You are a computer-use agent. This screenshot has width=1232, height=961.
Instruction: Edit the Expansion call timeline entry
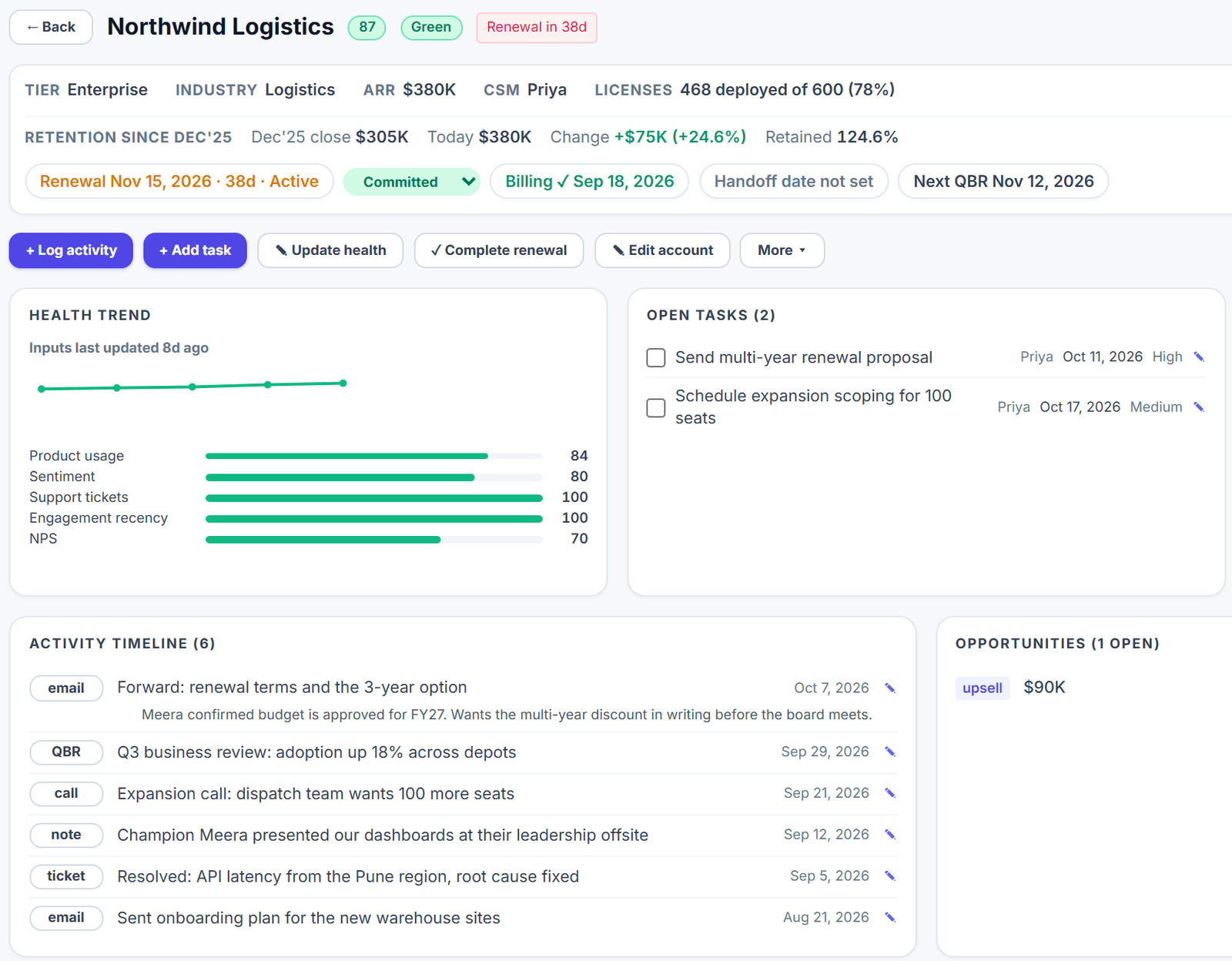[890, 793]
